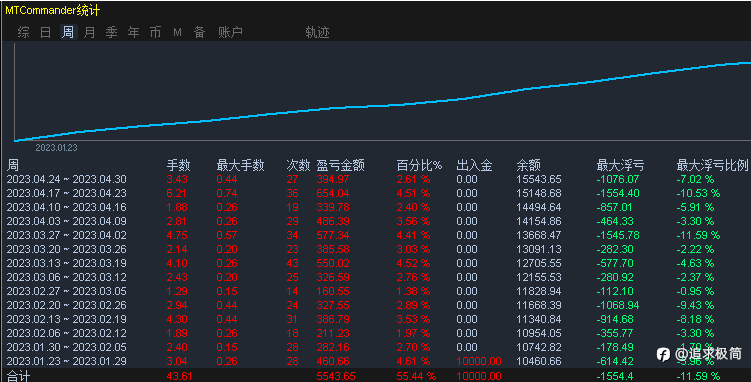
Task: Click the 余额 column header
Action: coord(528,166)
